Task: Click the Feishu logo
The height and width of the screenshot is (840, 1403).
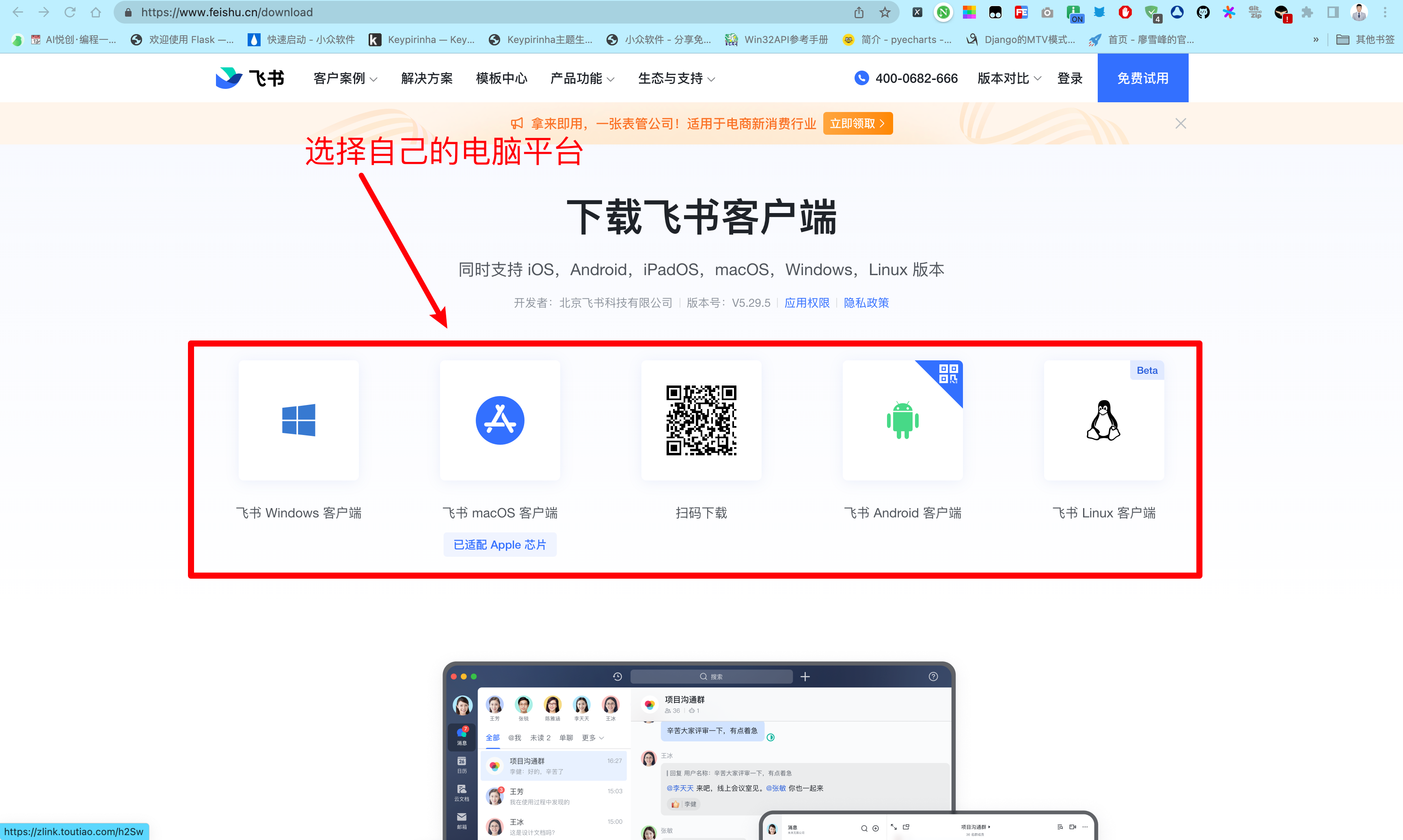Action: coord(250,78)
